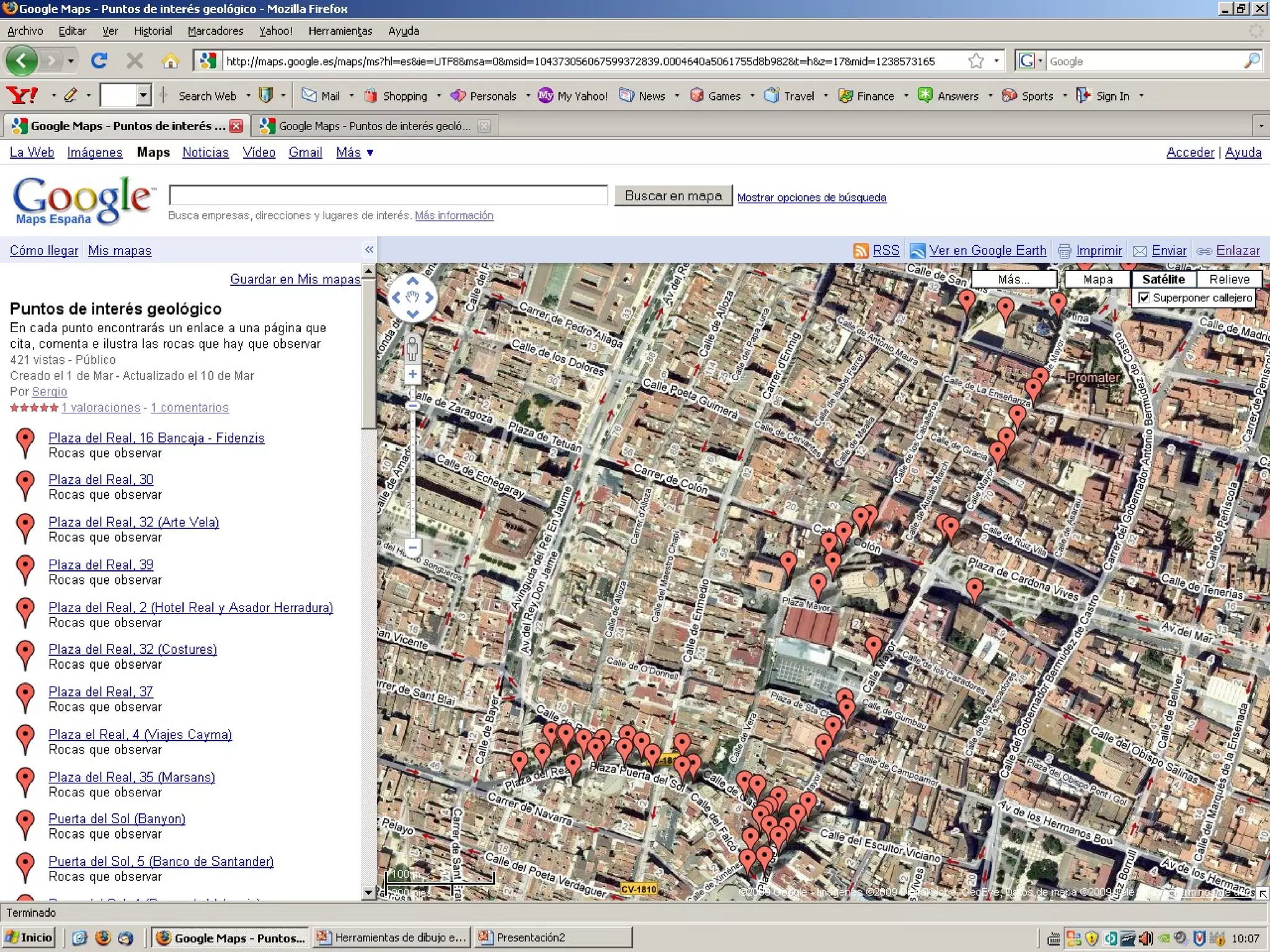Screen dimensions: 1270x952
Task: Open Plaza del Real, 16 Bancaja - Fidenzis
Action: pyautogui.click(x=156, y=438)
